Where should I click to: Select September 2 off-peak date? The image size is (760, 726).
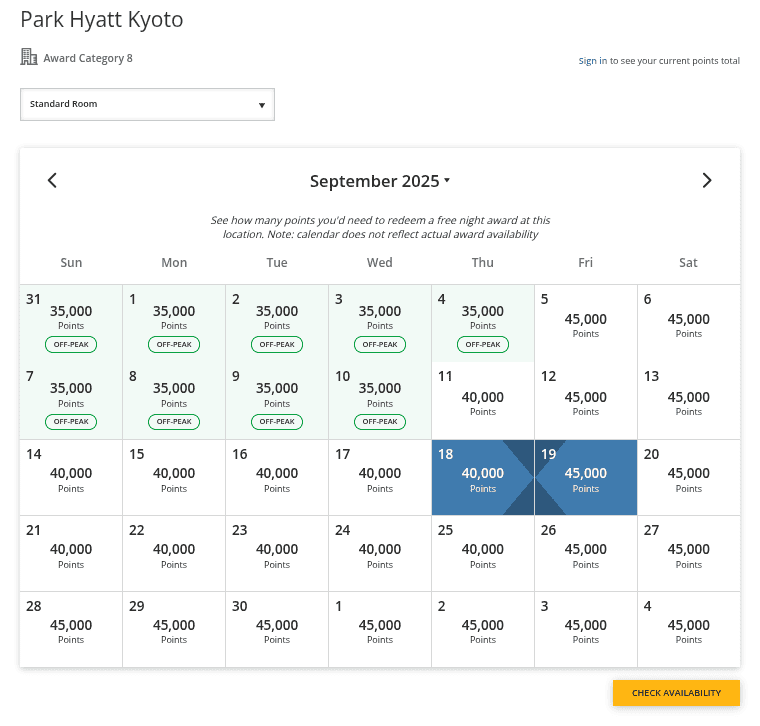pos(277,323)
